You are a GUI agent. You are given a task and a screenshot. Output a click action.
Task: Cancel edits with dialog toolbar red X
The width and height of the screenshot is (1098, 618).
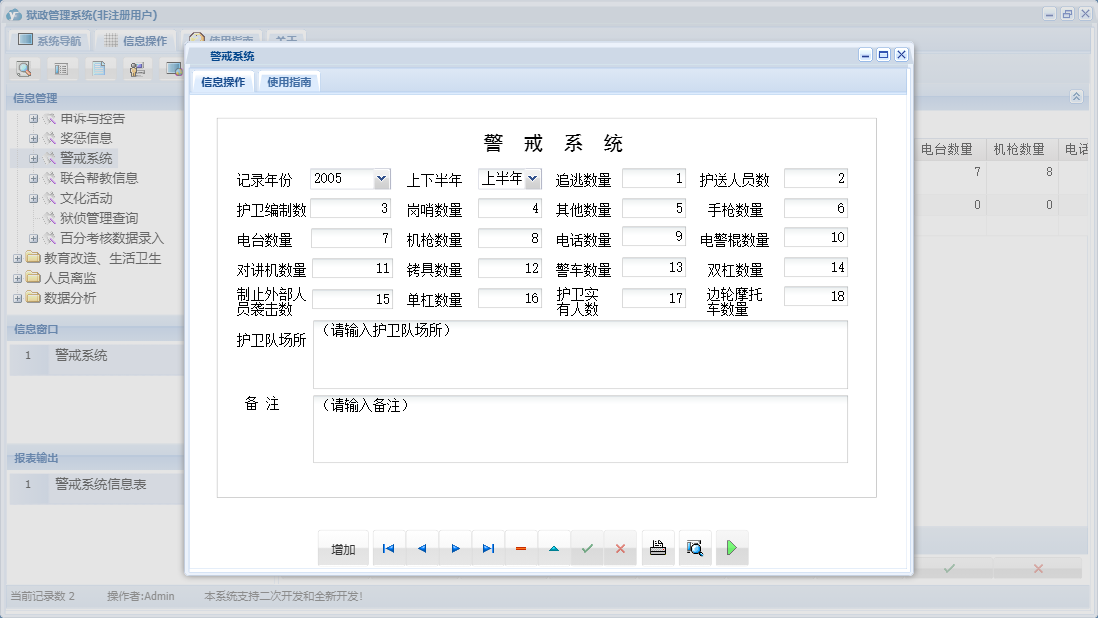point(620,548)
